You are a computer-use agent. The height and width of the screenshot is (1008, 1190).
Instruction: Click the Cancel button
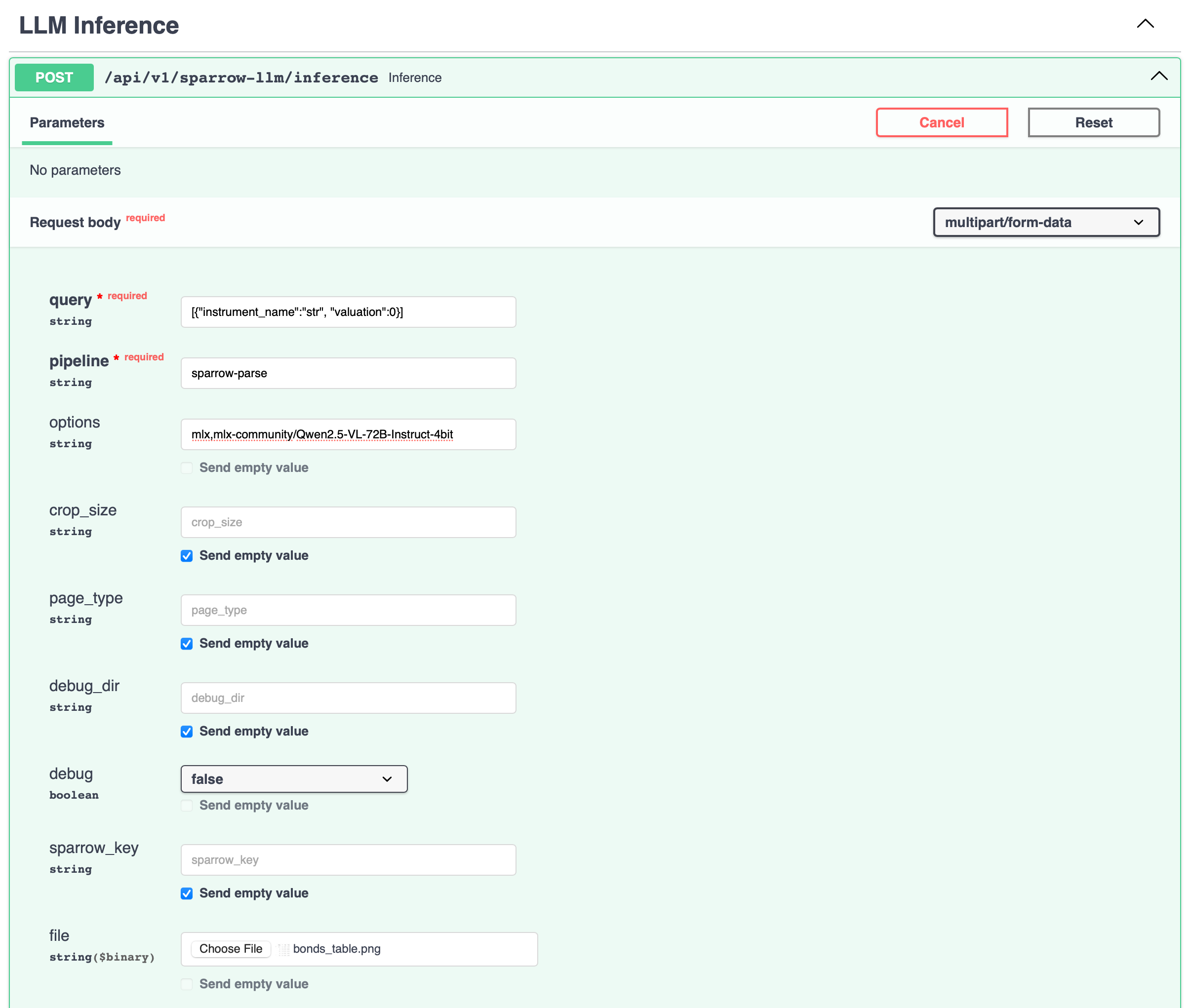pyautogui.click(x=941, y=123)
